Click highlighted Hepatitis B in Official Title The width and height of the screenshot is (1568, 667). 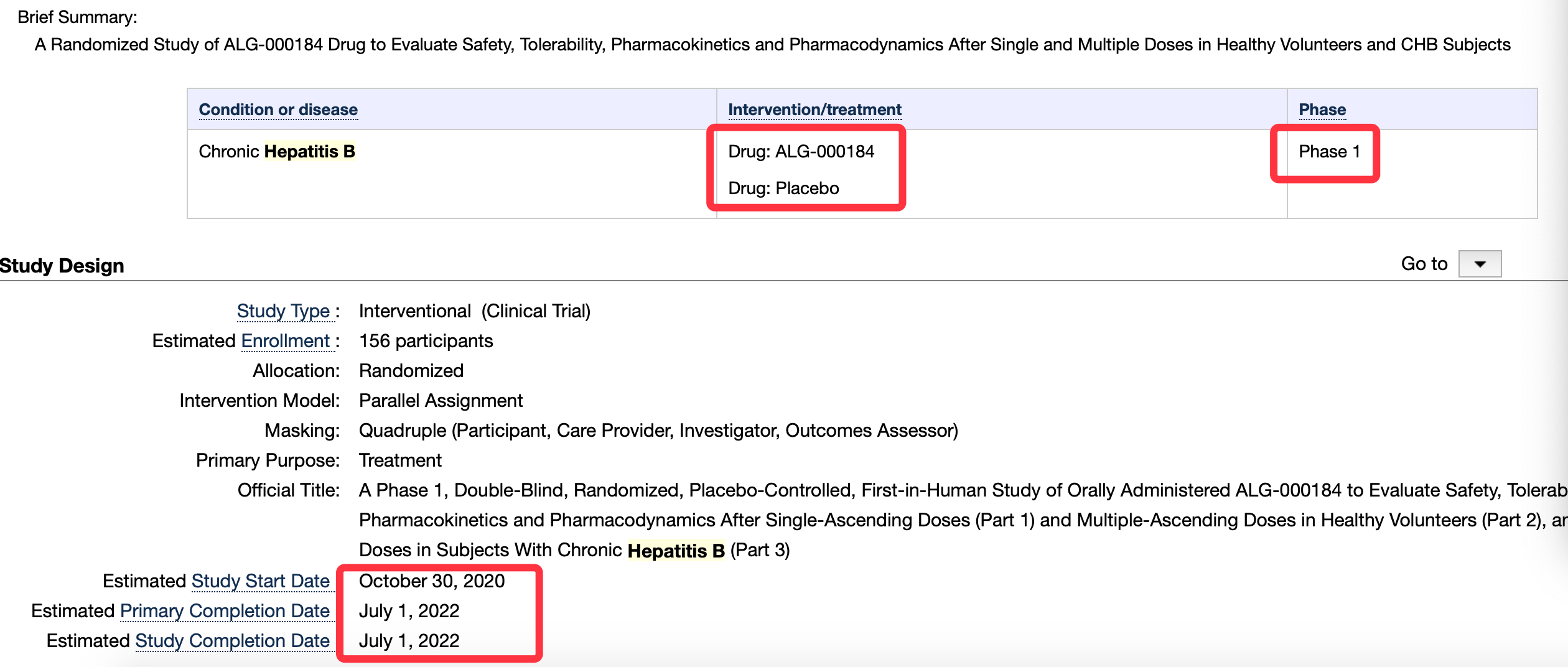[x=676, y=551]
